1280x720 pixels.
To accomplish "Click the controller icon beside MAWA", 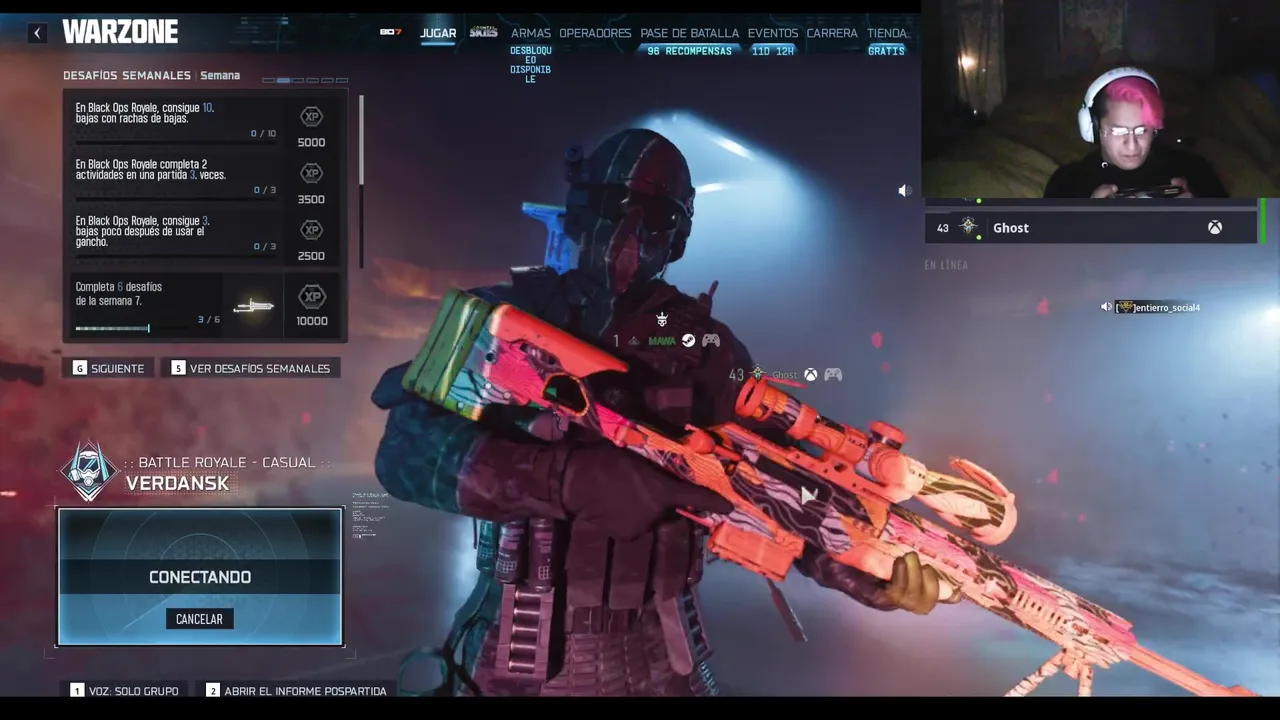I will pyautogui.click(x=711, y=341).
